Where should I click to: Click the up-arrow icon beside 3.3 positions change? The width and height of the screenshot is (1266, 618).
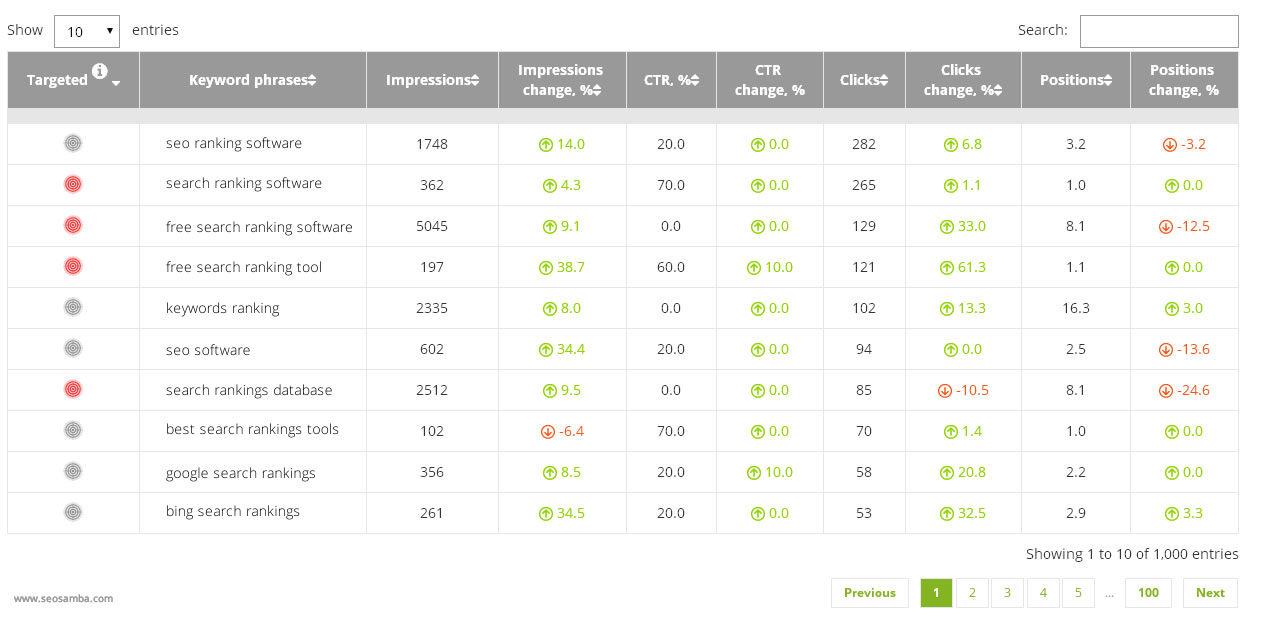[1171, 513]
